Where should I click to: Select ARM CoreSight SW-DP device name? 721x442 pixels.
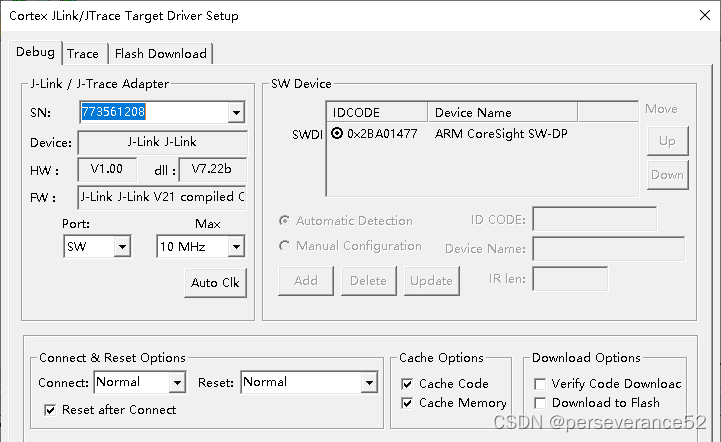501,134
